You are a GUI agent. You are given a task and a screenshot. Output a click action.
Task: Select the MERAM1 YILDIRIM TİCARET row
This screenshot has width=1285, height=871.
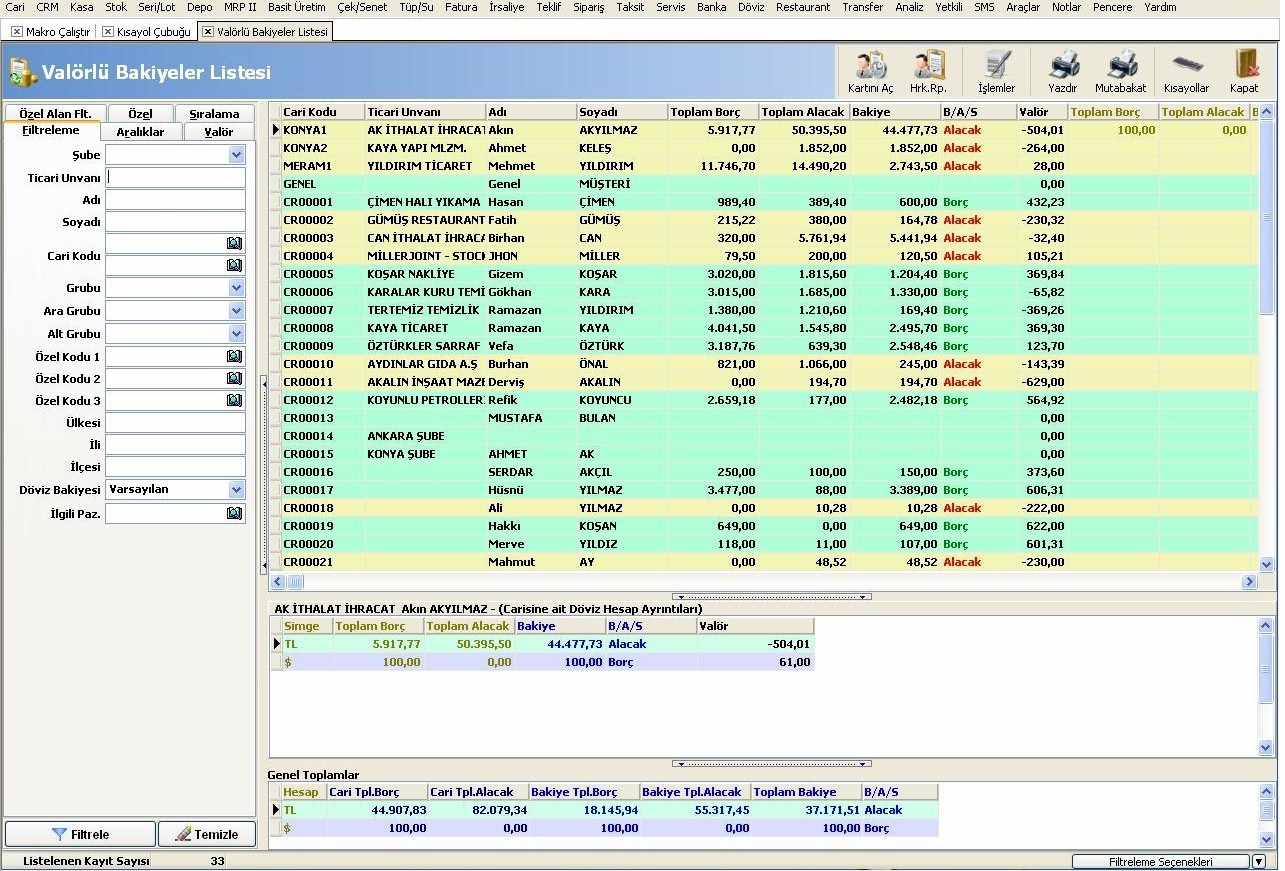coord(763,166)
